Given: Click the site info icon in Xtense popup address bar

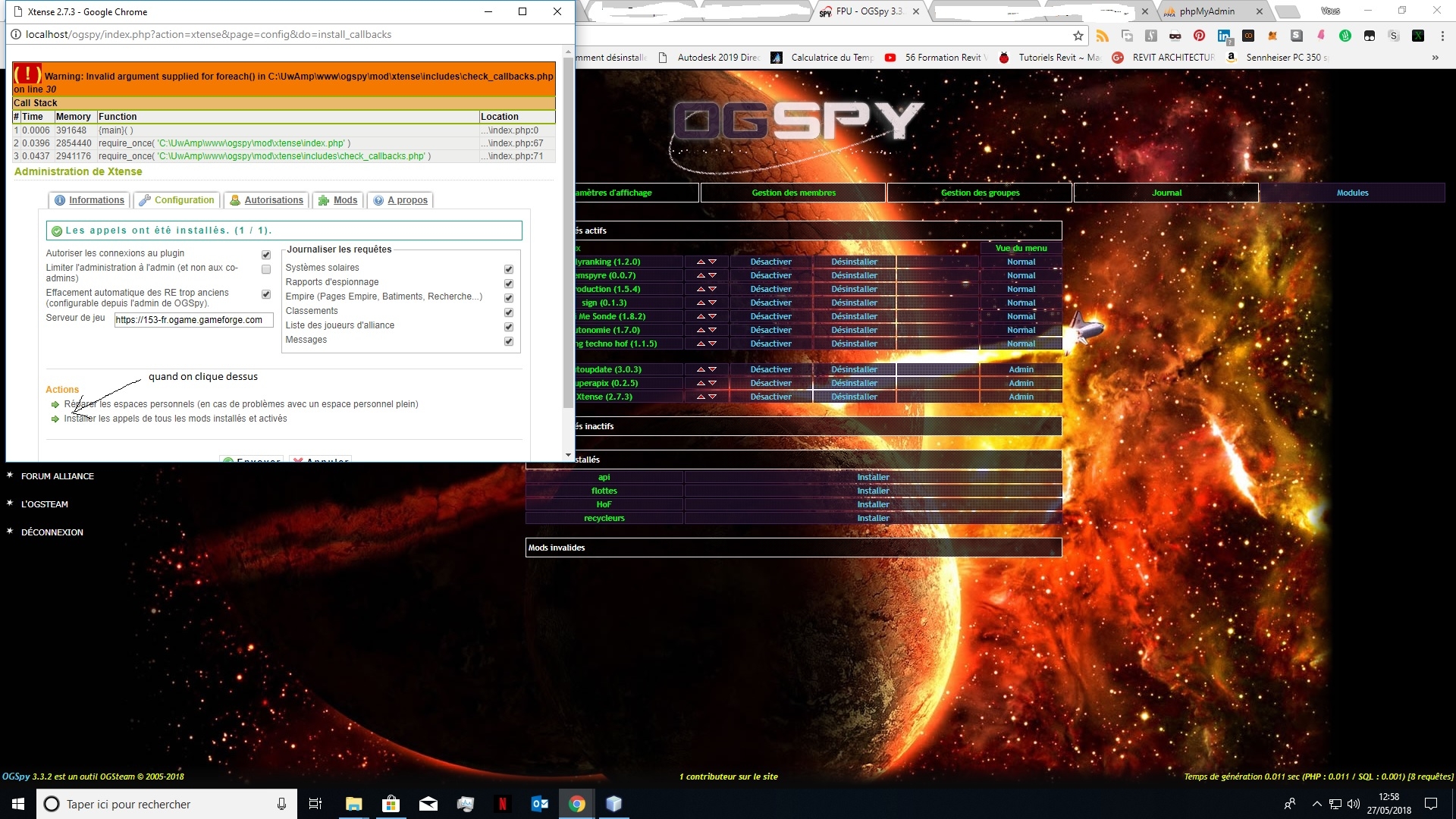Looking at the screenshot, I should pos(16,34).
